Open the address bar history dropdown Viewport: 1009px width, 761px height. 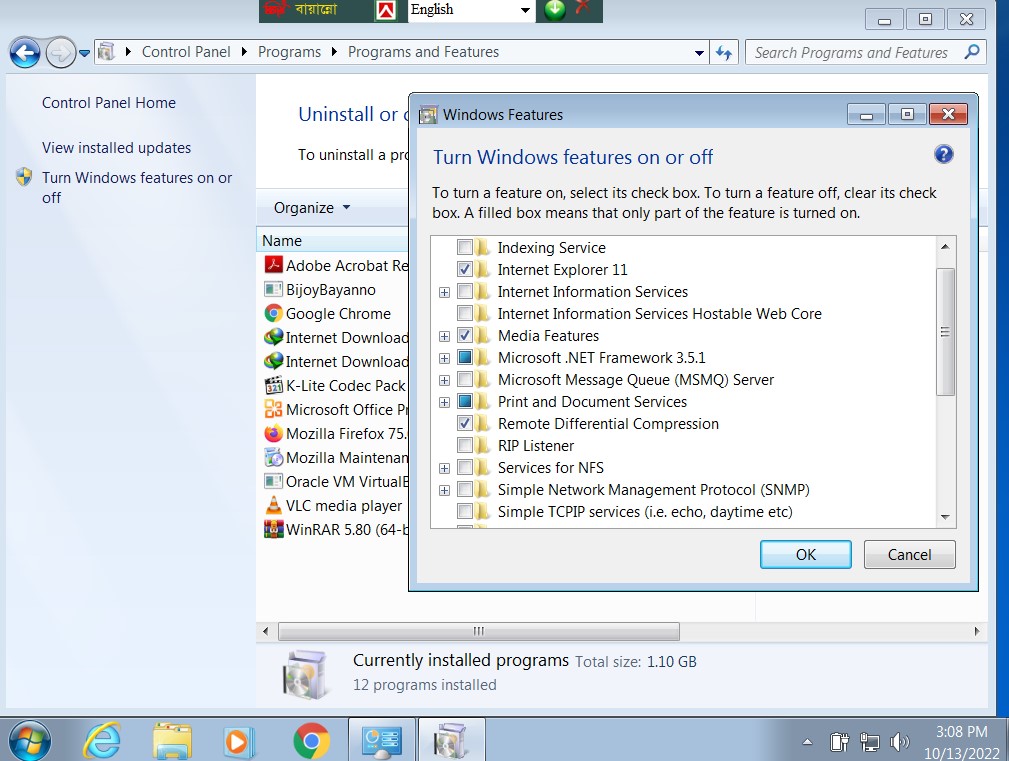click(699, 53)
